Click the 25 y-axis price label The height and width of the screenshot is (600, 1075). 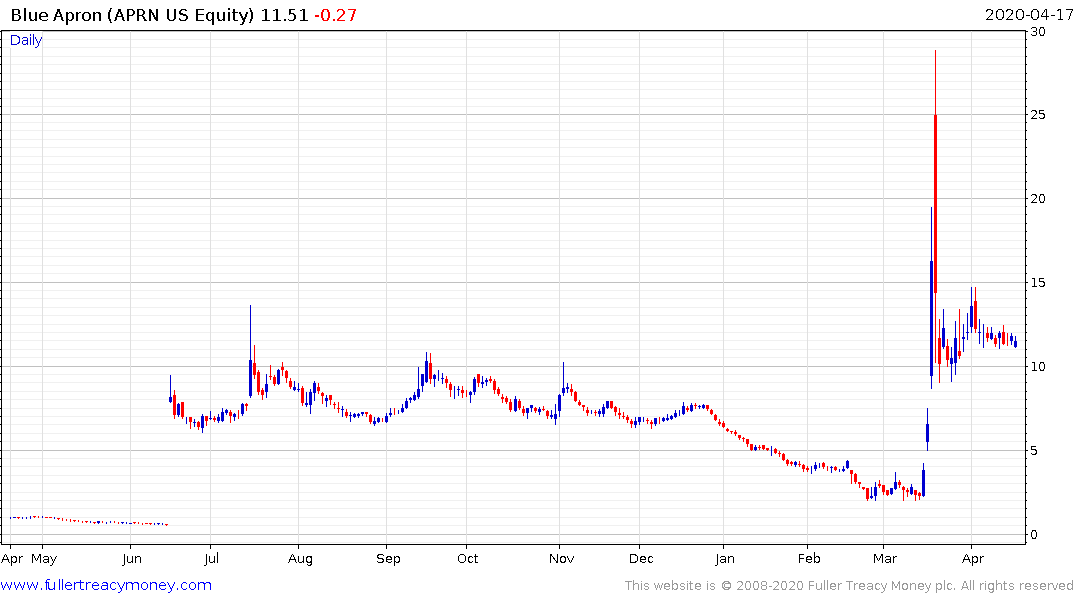click(1038, 115)
